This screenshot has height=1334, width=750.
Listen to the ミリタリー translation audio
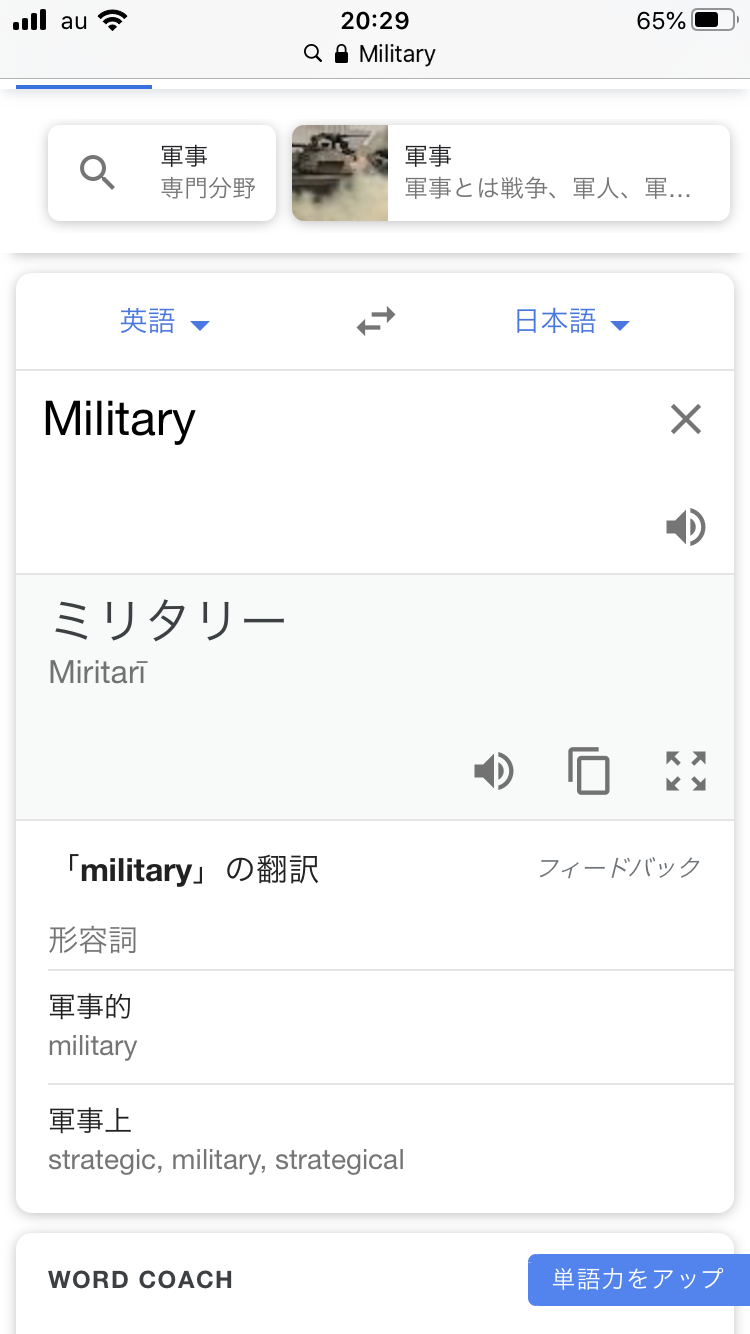pyautogui.click(x=494, y=771)
